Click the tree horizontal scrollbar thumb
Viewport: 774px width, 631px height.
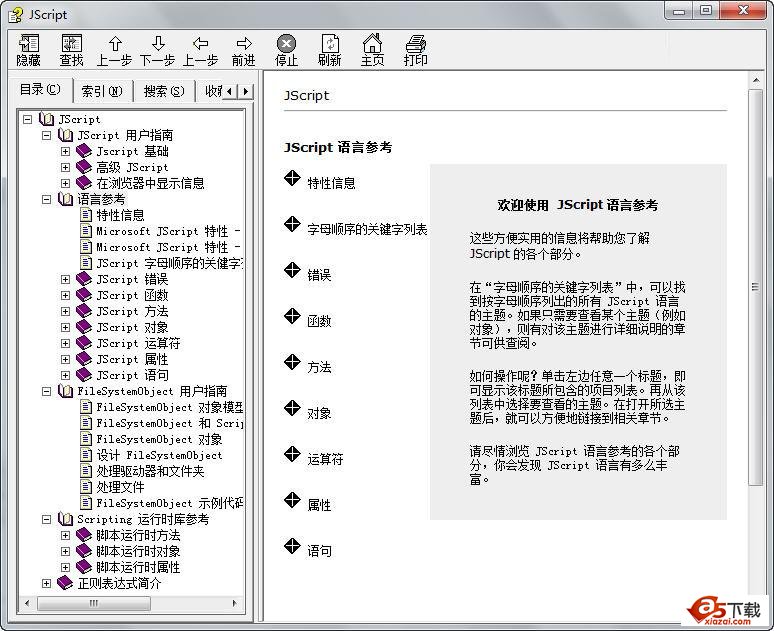click(x=94, y=603)
